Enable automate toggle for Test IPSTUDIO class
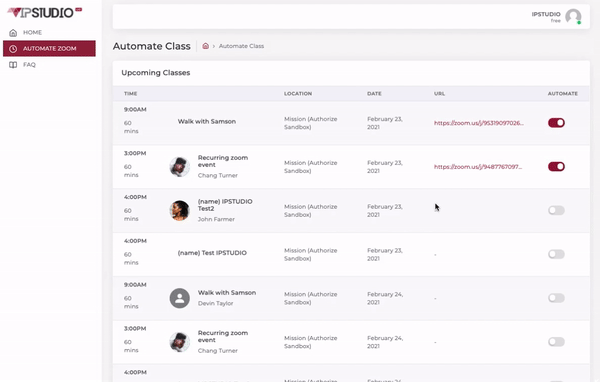The width and height of the screenshot is (600, 382). [556, 254]
